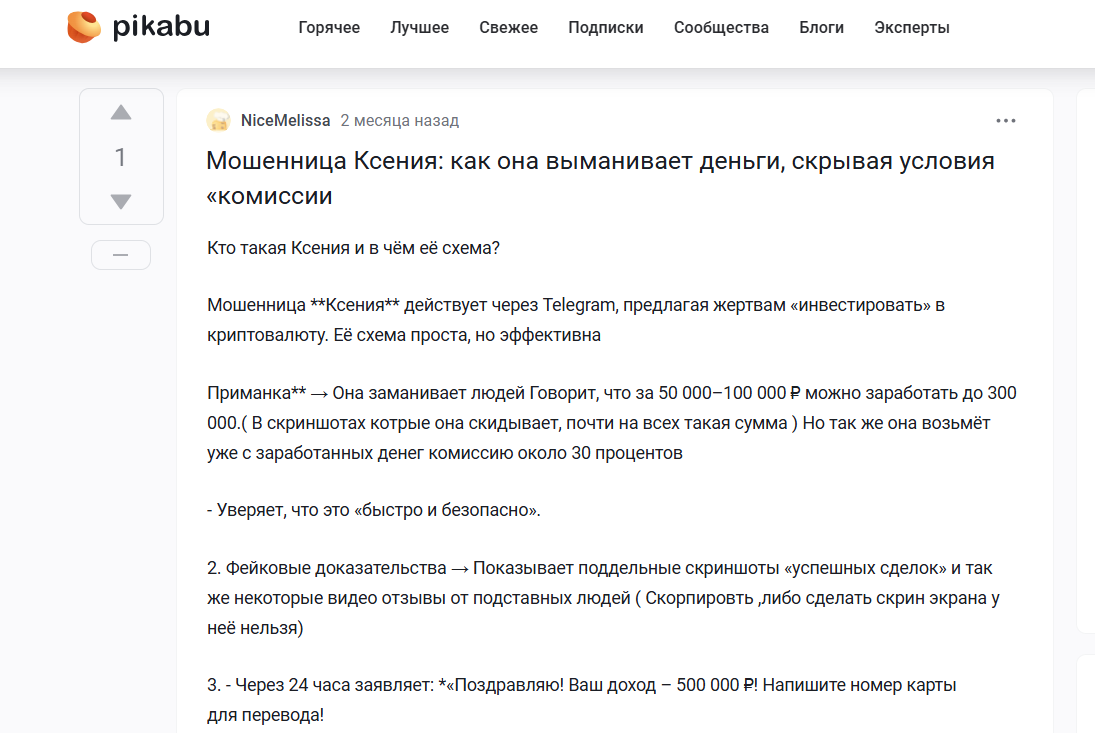Open the "Сообщества" page
The image size is (1095, 733).
point(721,27)
